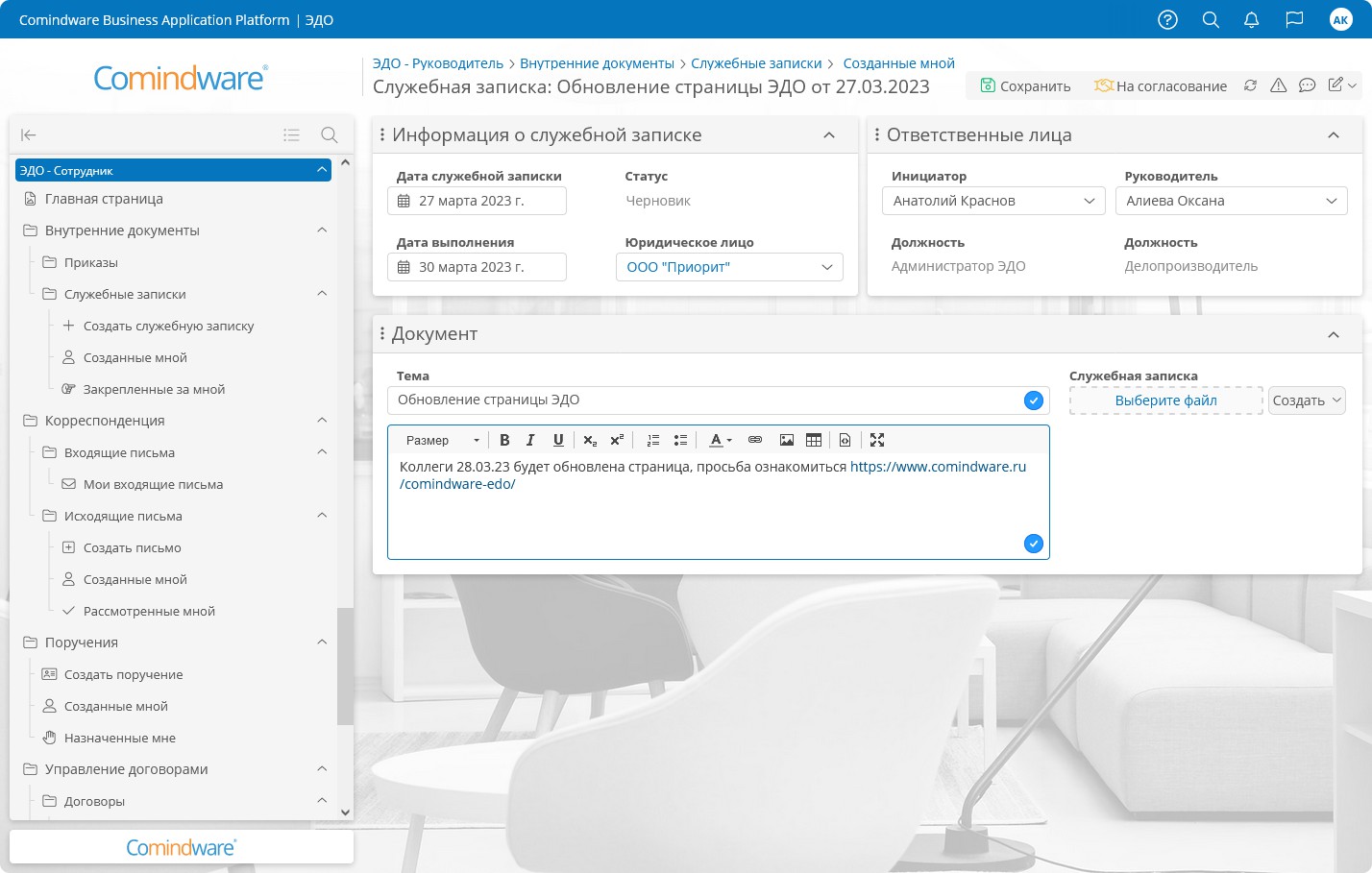Screen dimensions: 1372x873
Task: Go to Служебные записки breadcrumb
Action: click(x=756, y=63)
